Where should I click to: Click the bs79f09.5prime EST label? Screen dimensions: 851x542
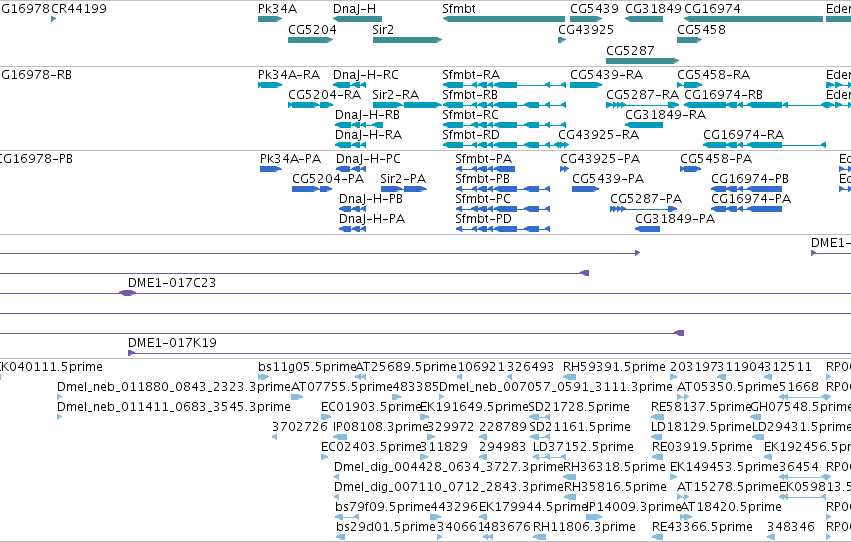(383, 507)
